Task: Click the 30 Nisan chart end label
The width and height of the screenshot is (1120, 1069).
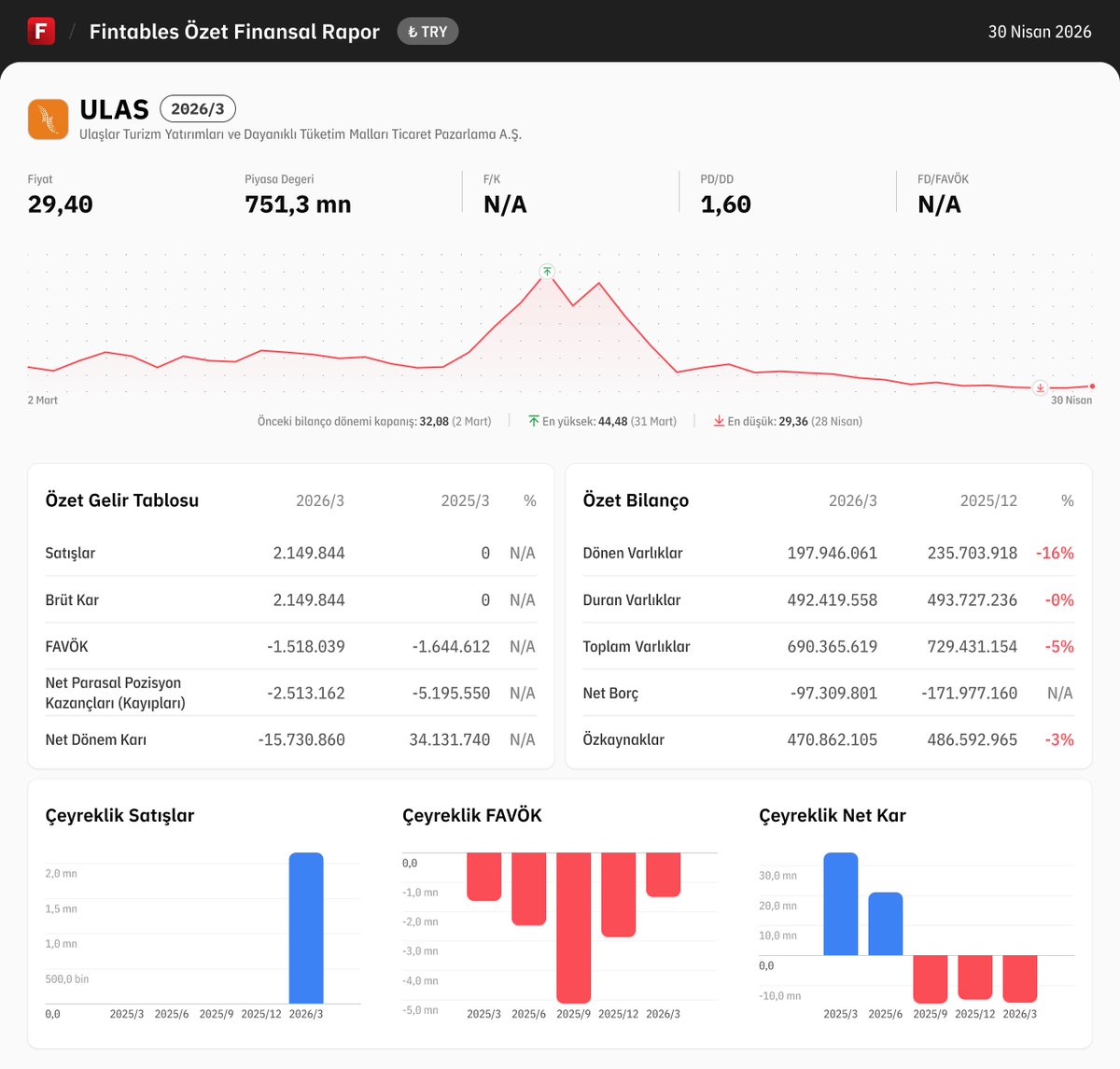Action: tap(1071, 400)
